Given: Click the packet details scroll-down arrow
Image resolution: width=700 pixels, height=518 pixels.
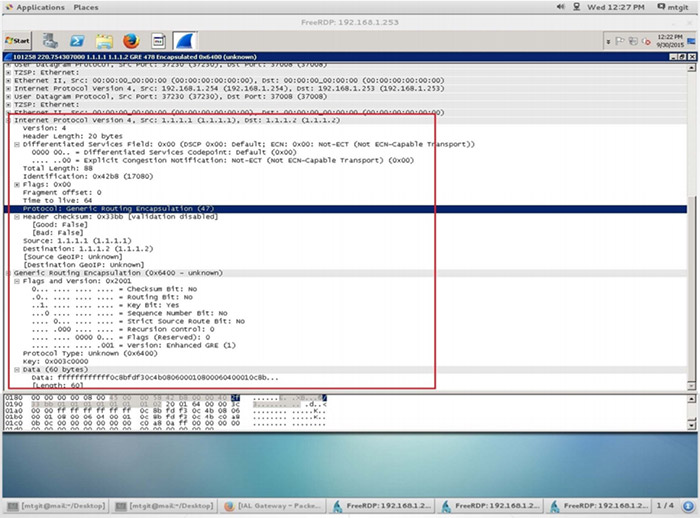Looking at the screenshot, I should (692, 385).
